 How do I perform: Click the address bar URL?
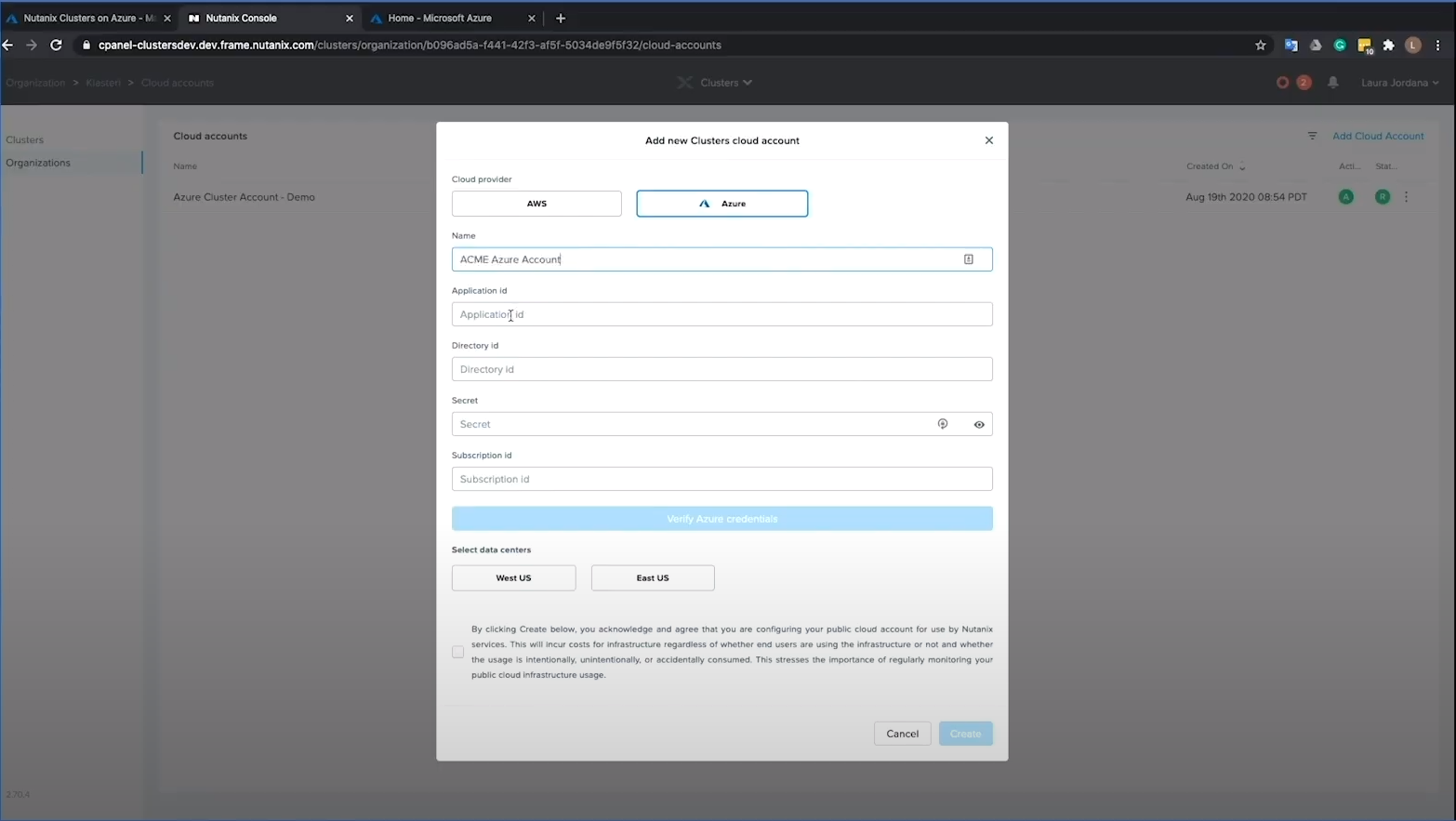(410, 45)
